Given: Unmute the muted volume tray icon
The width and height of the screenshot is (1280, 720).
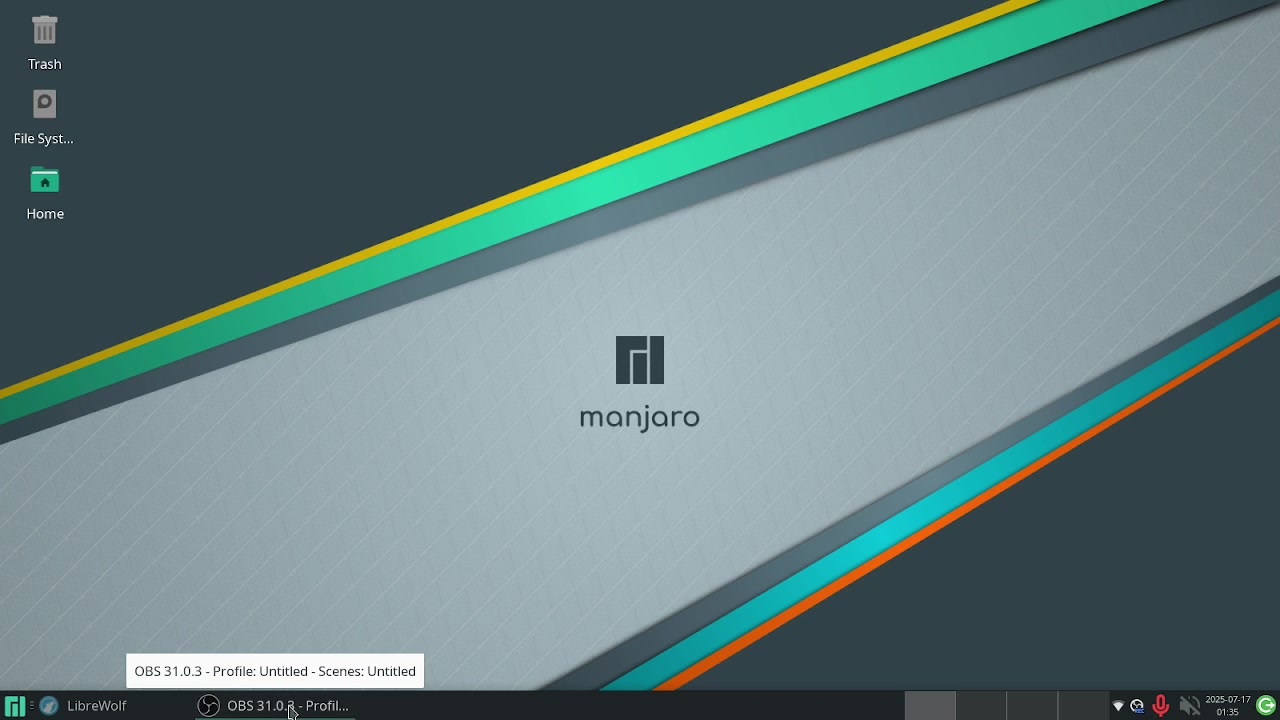Looking at the screenshot, I should click(1189, 706).
